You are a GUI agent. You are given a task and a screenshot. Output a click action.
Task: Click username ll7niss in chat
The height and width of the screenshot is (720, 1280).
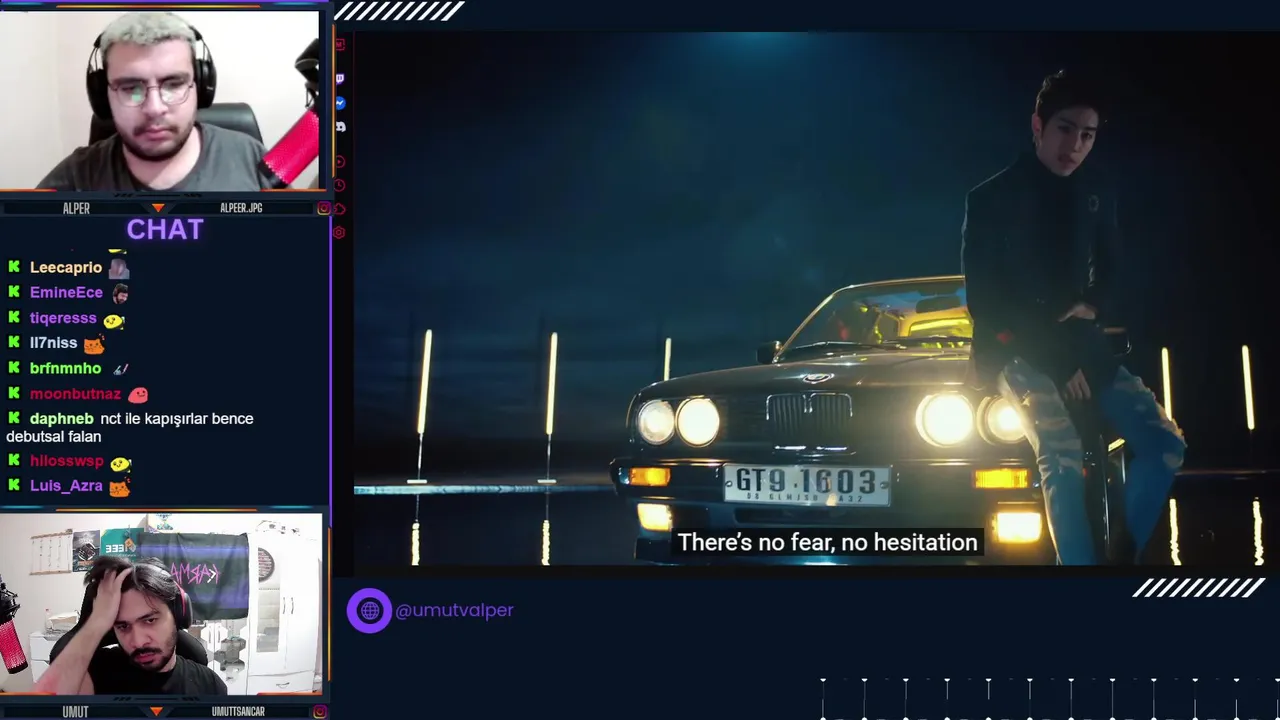[x=53, y=343]
